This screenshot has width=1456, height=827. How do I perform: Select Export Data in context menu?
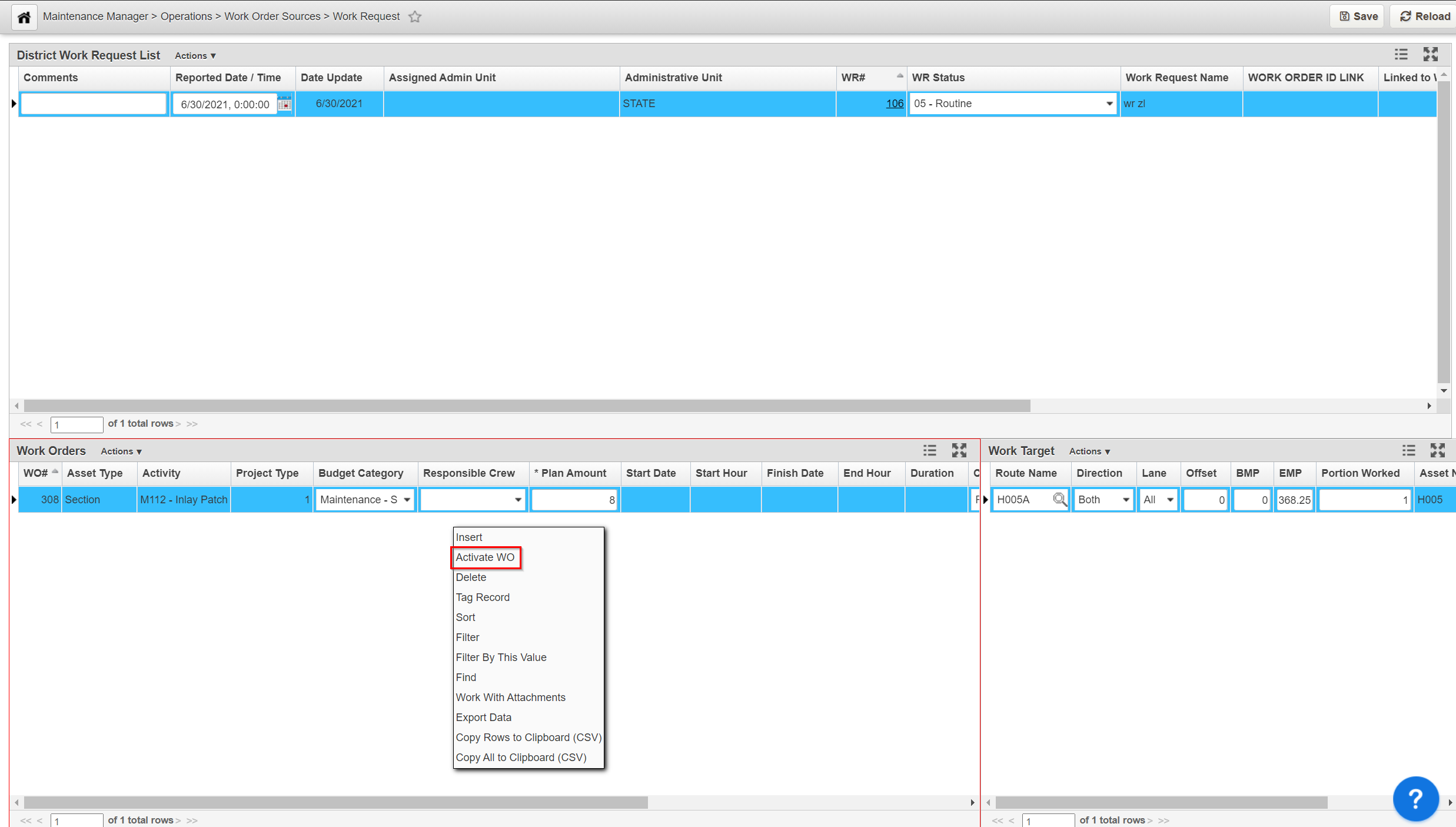(x=483, y=718)
